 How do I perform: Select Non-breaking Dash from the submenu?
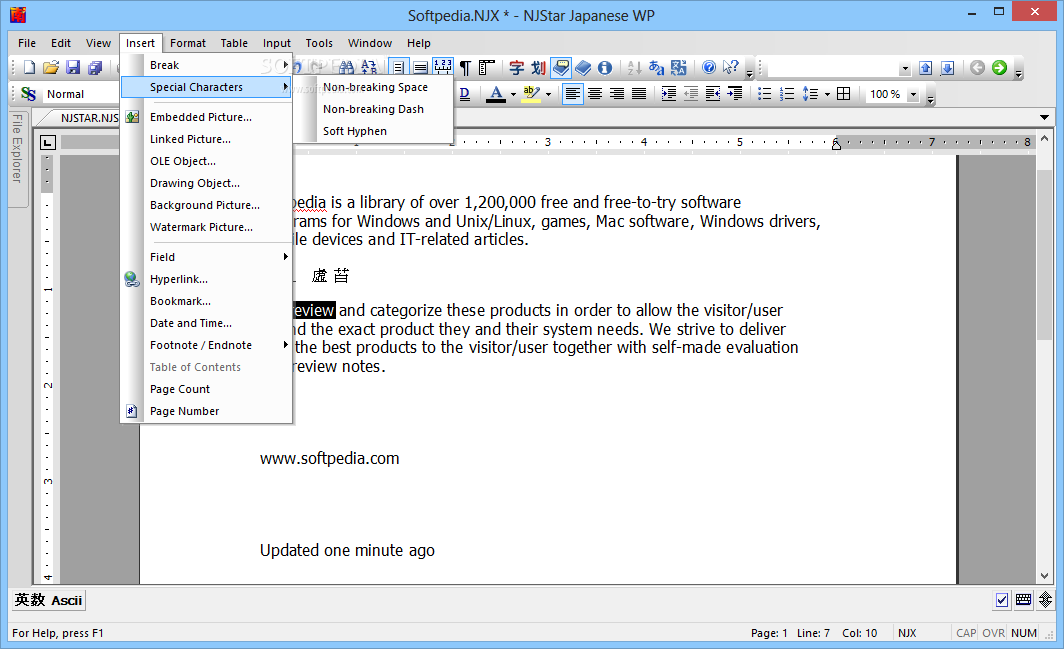[375, 109]
